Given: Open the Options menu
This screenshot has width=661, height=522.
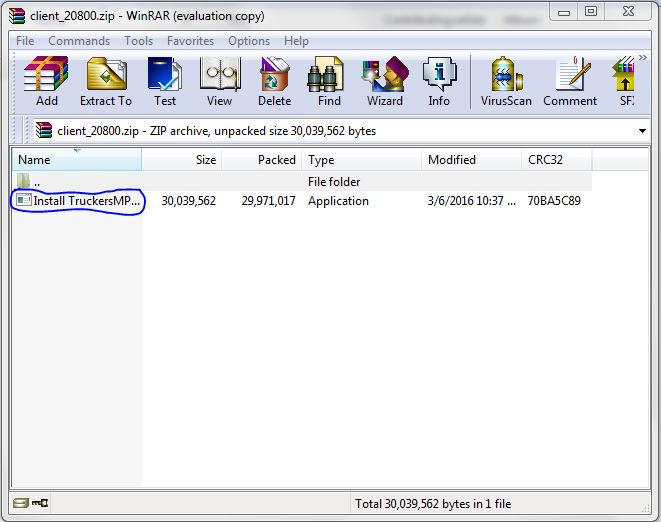Looking at the screenshot, I should pos(249,41).
